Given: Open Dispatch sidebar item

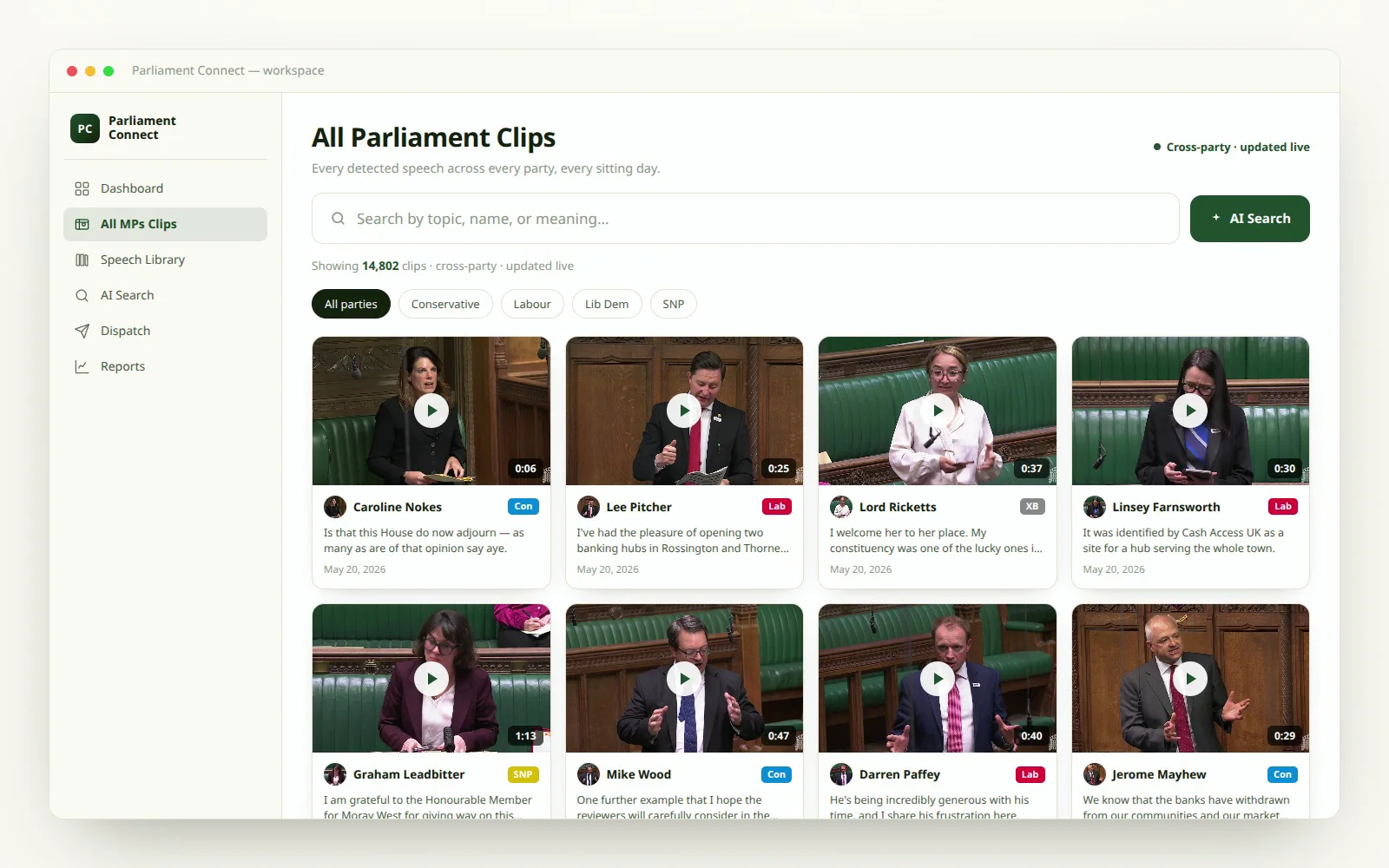Looking at the screenshot, I should point(165,331).
